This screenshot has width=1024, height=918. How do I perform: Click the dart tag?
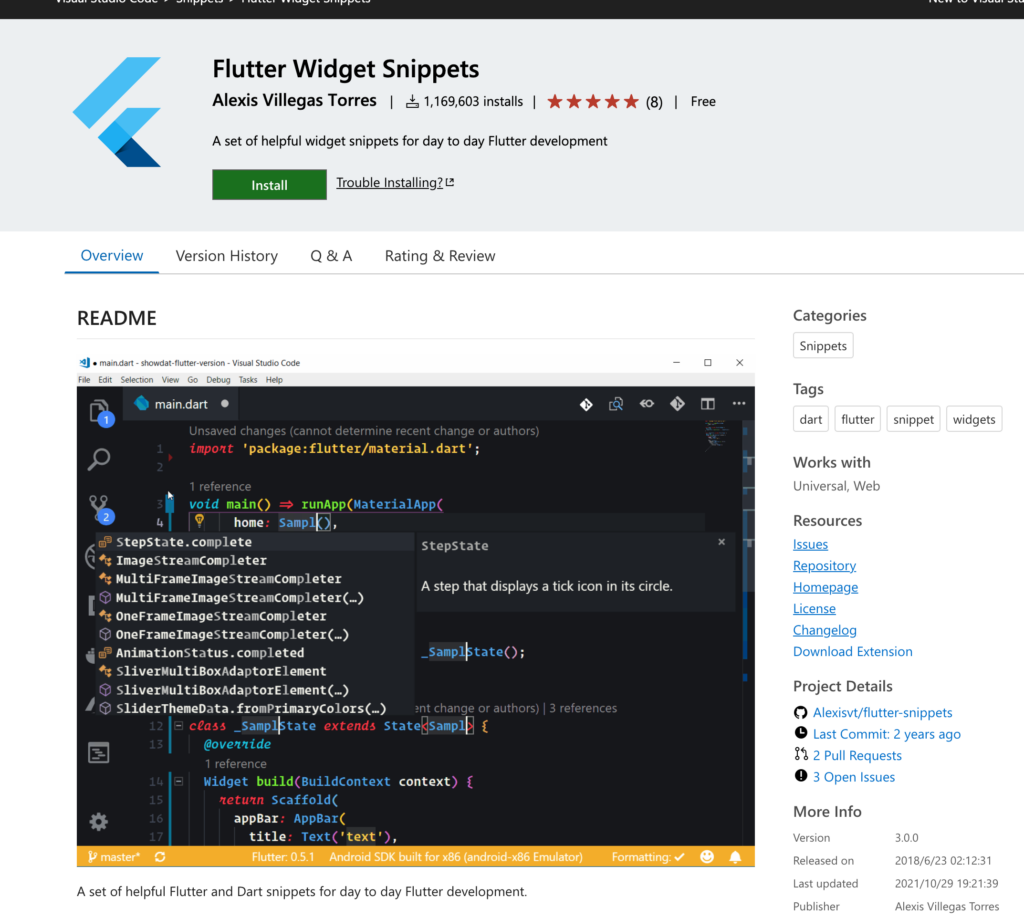point(810,419)
